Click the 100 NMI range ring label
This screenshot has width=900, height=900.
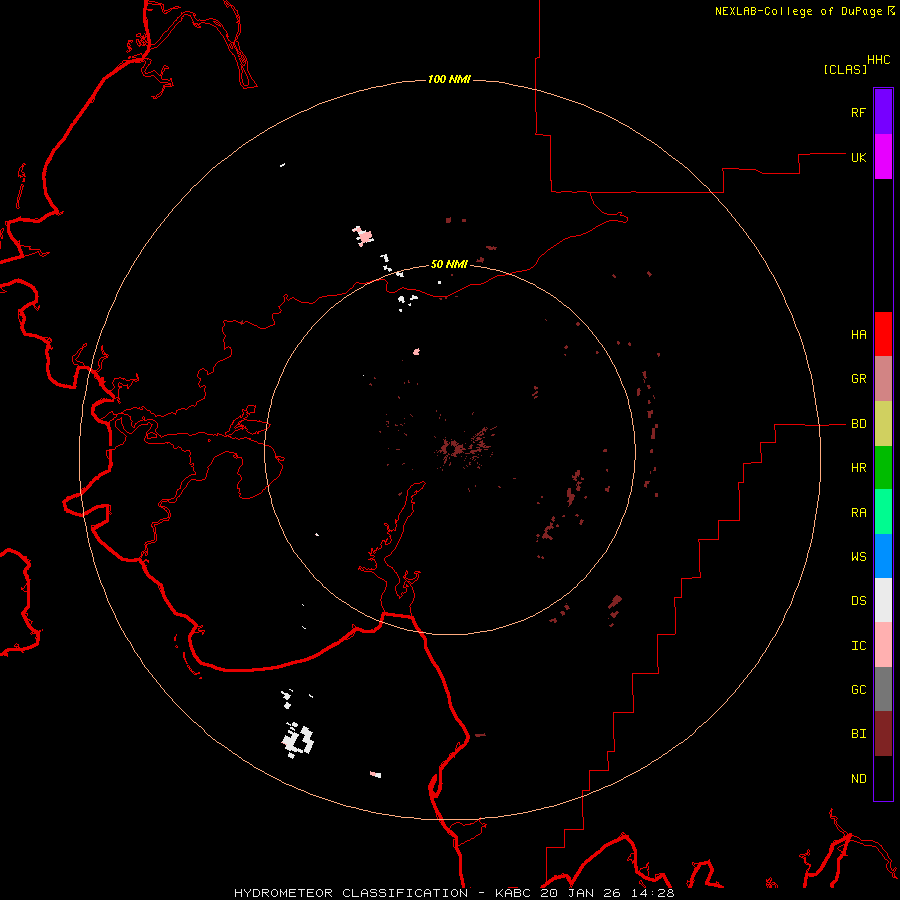449,79
